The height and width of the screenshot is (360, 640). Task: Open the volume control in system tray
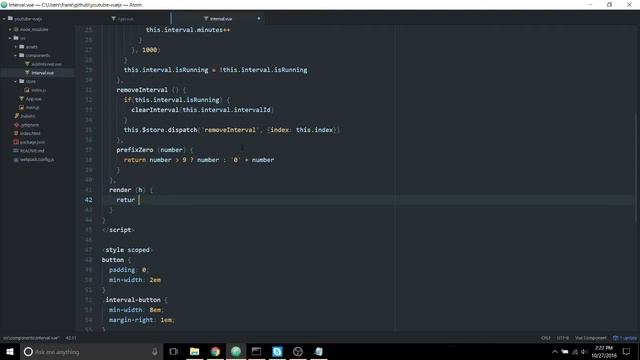(584, 351)
